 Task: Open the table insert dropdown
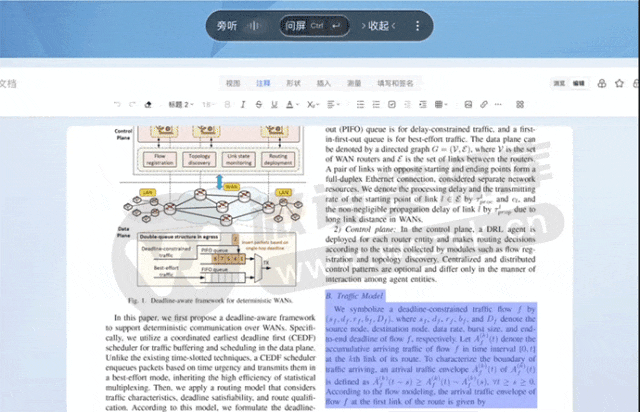[x=441, y=105]
